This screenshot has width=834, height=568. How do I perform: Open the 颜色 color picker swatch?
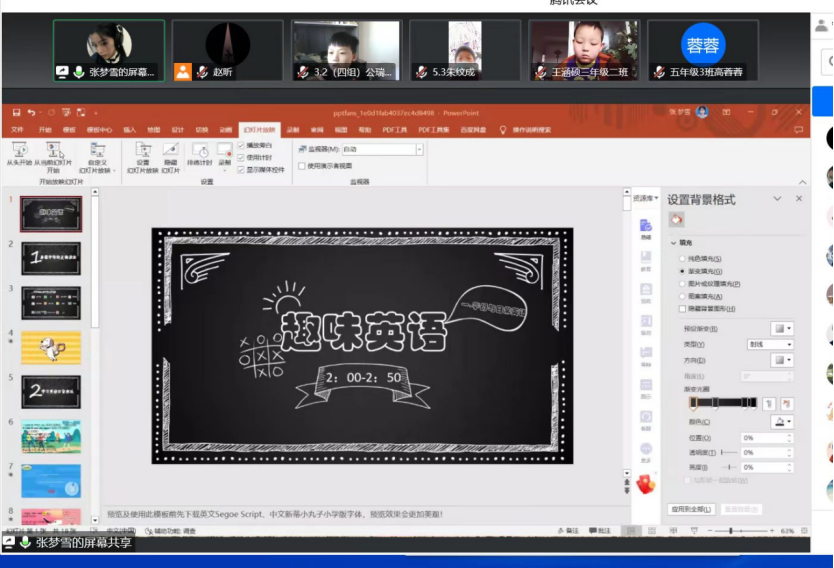[x=781, y=422]
